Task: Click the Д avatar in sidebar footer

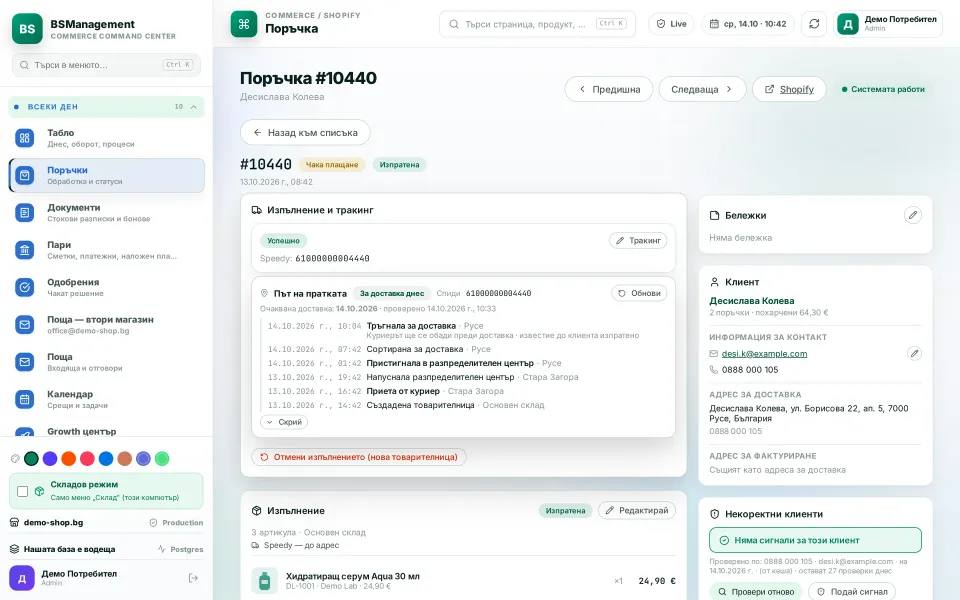Action: point(21,578)
